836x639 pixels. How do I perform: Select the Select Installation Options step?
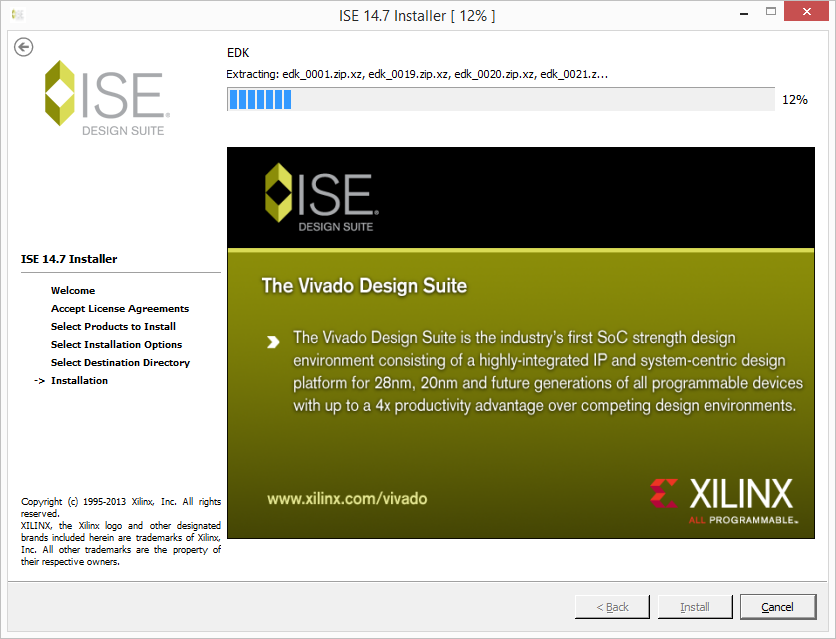click(116, 345)
